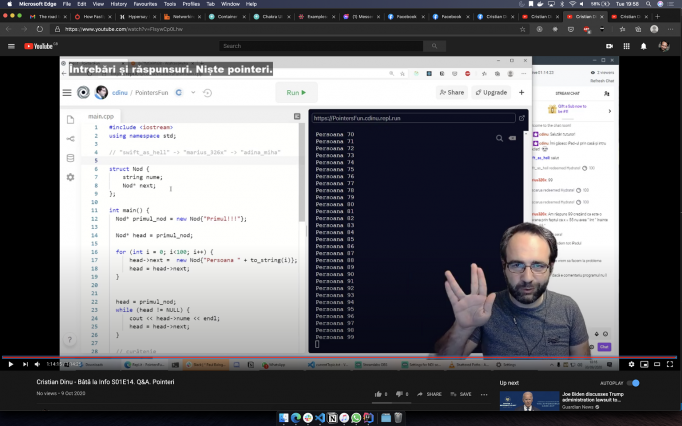Click the YouTube search magnifier button

[x=434, y=46]
